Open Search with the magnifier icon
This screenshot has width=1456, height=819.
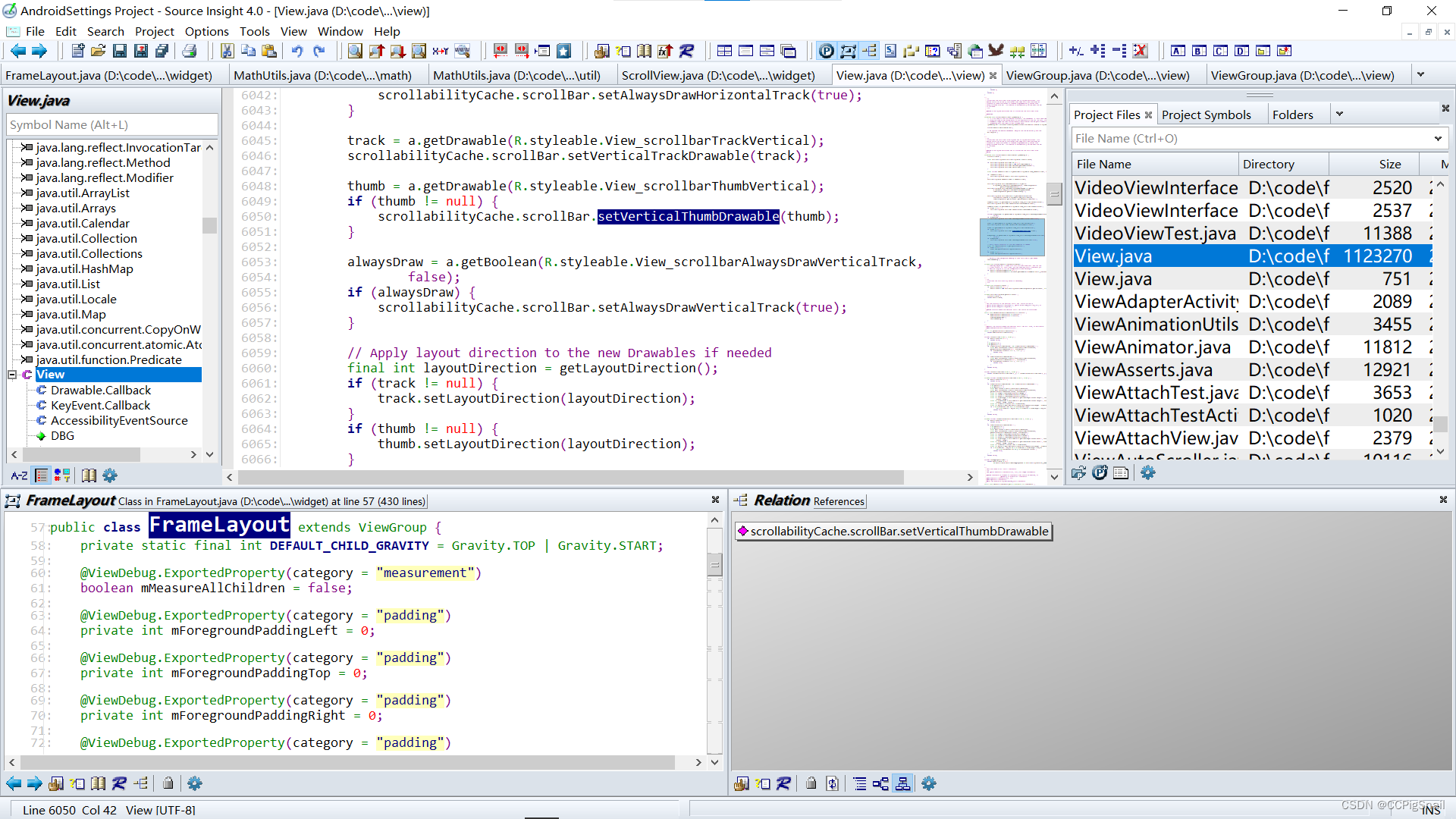[355, 51]
